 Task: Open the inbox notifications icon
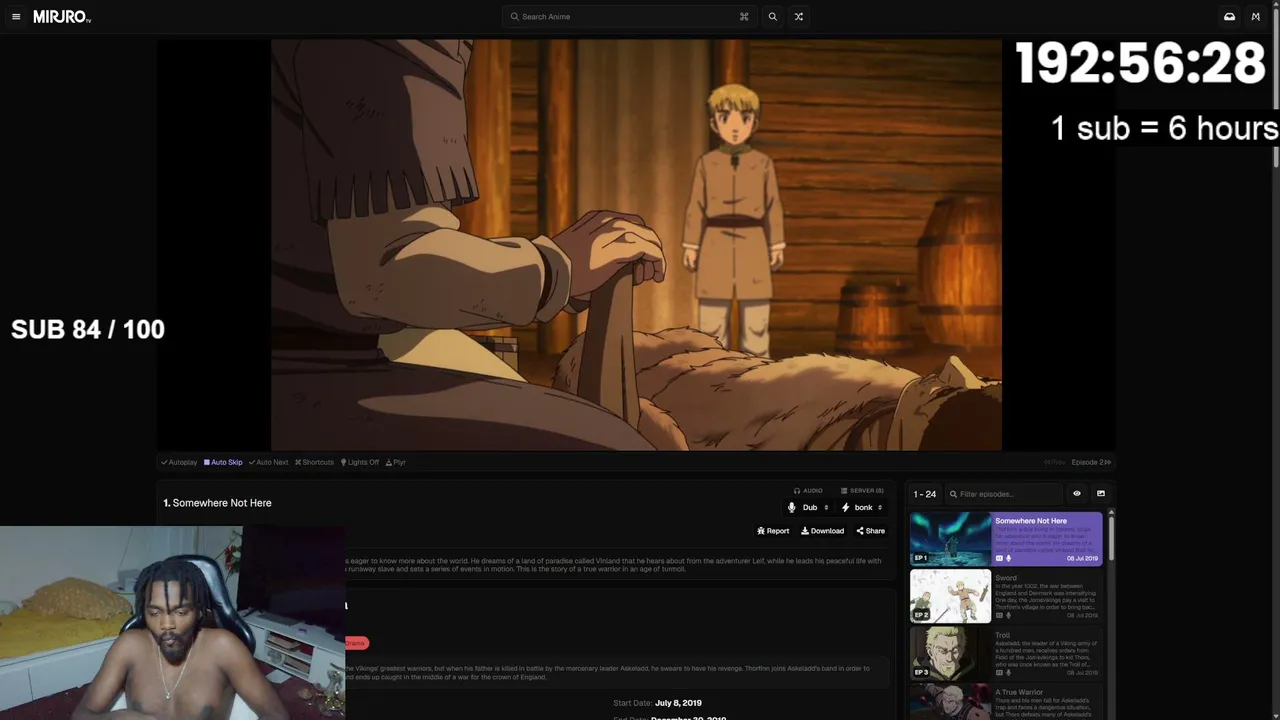(1229, 17)
